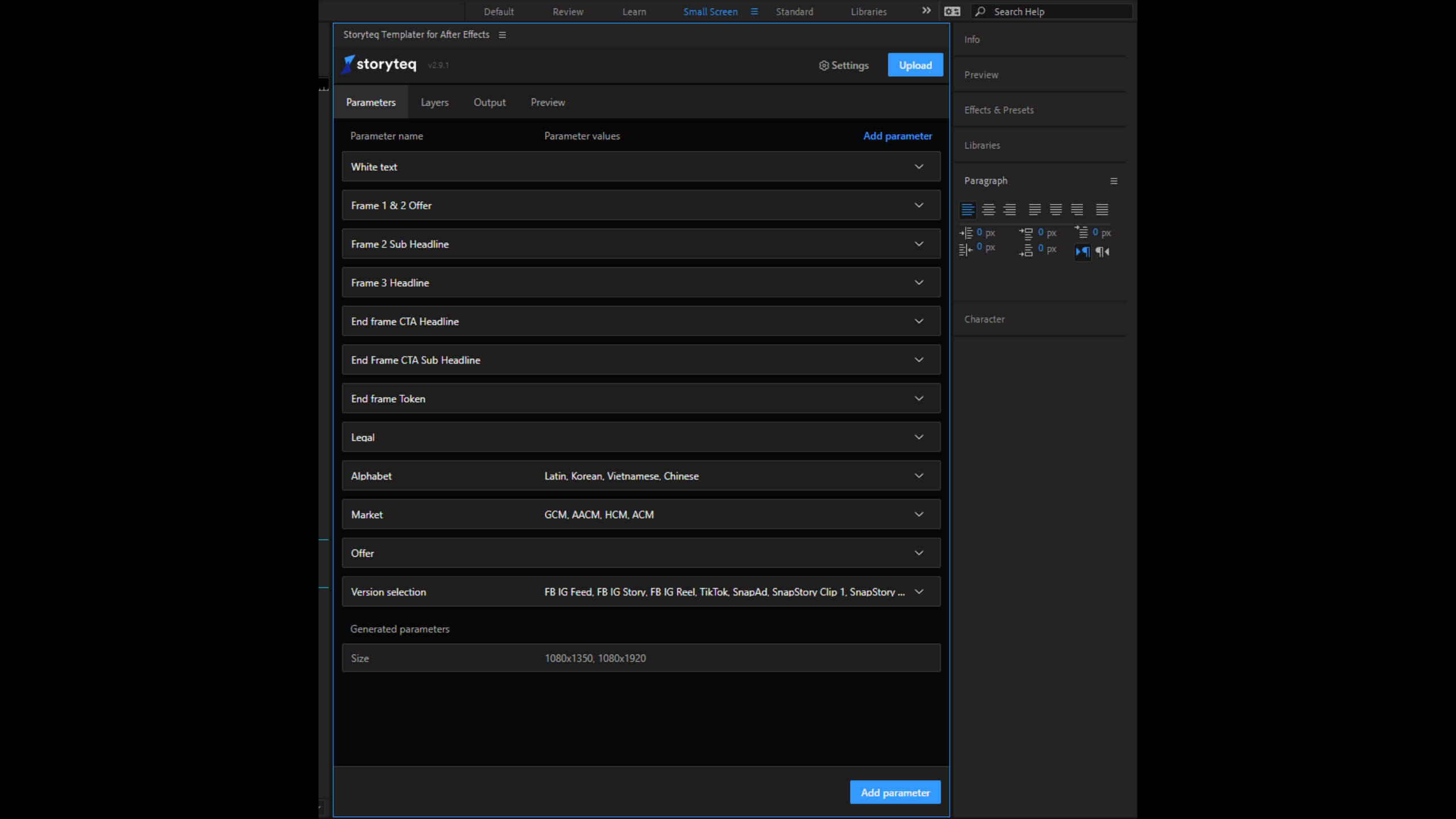This screenshot has width=1456, height=819.
Task: Expand the Market parameter row
Action: [x=919, y=515]
